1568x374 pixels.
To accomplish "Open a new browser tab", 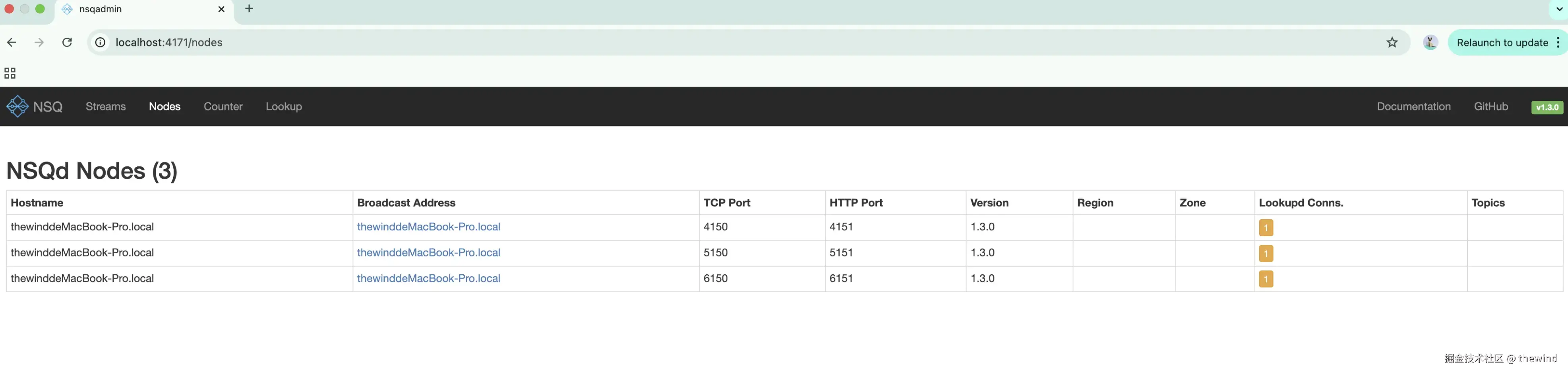I will point(249,9).
